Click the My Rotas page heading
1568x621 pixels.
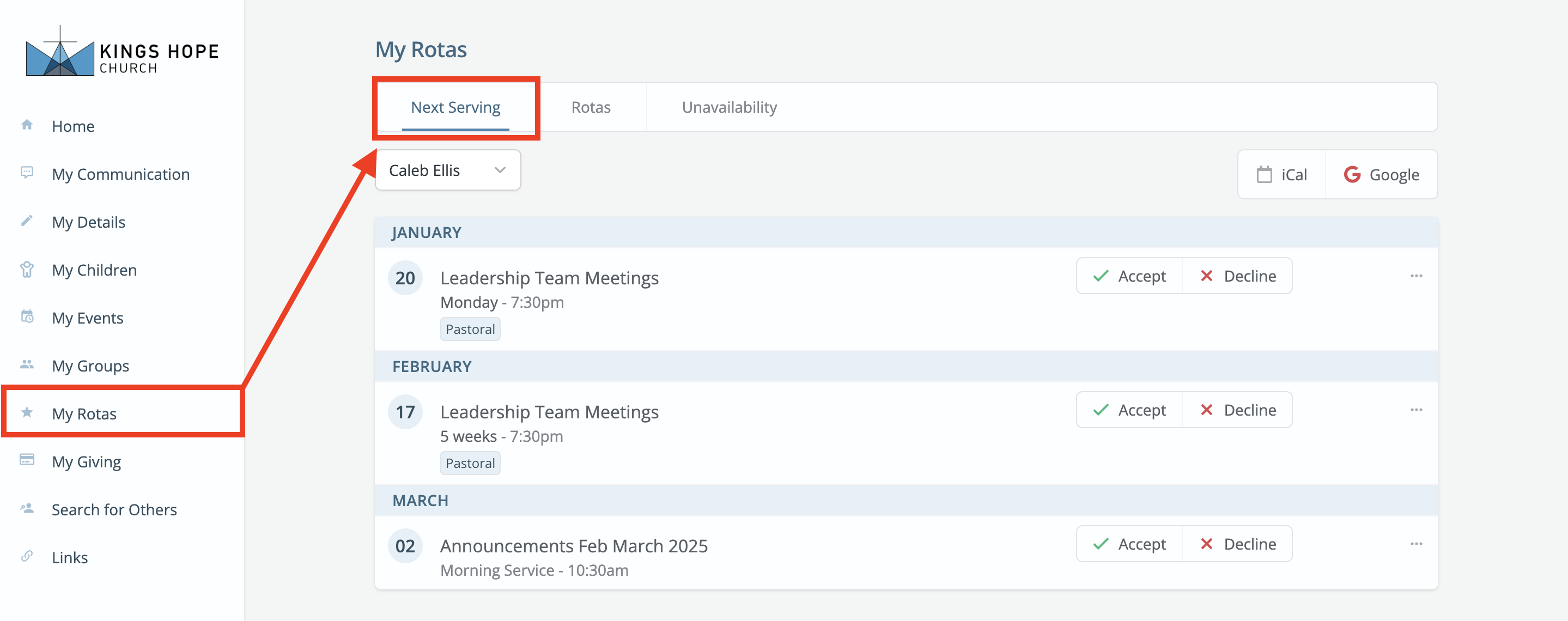(421, 50)
